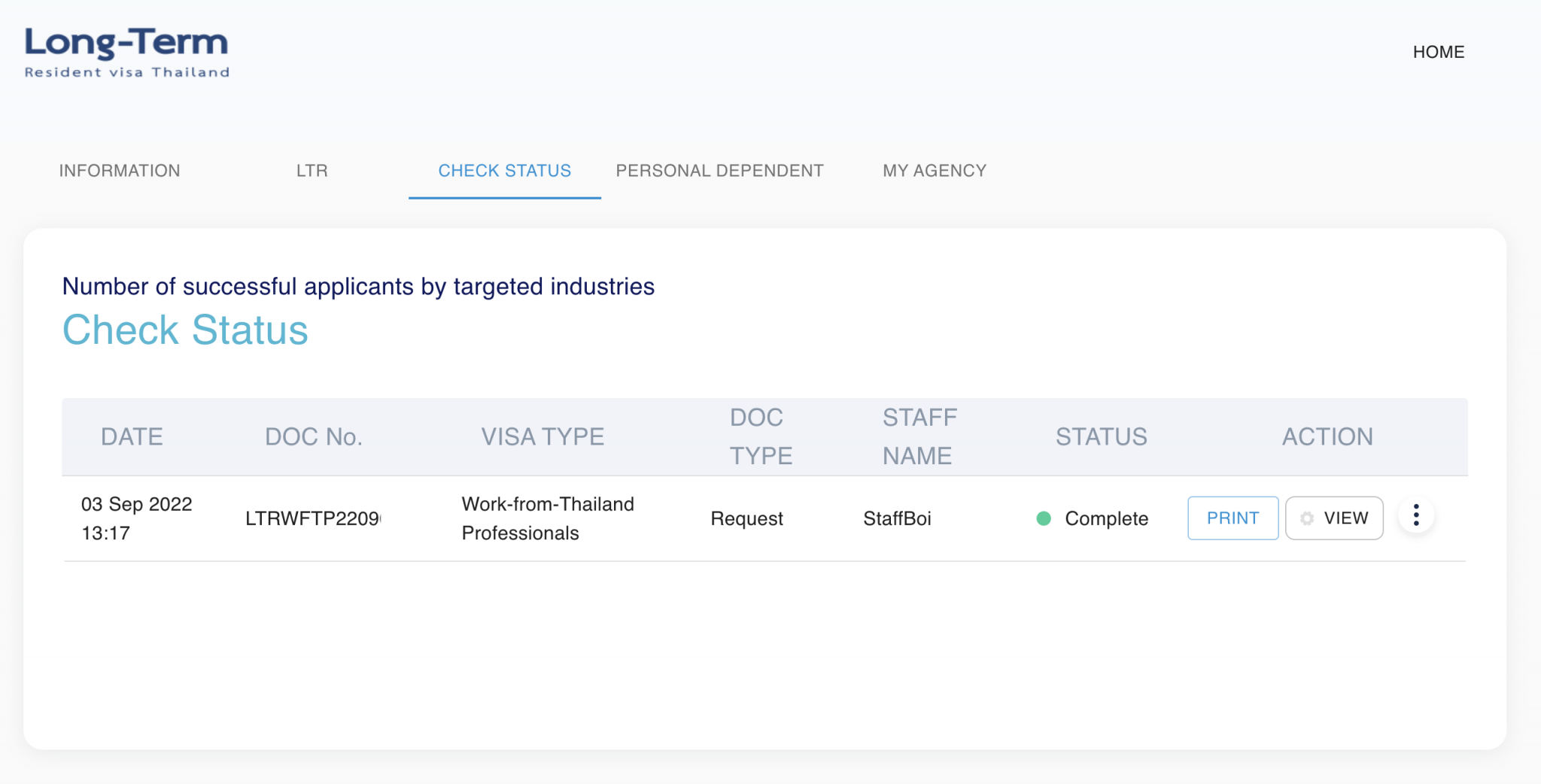
Task: Select the document number LTRWFTP2209 cell
Action: coord(313,518)
